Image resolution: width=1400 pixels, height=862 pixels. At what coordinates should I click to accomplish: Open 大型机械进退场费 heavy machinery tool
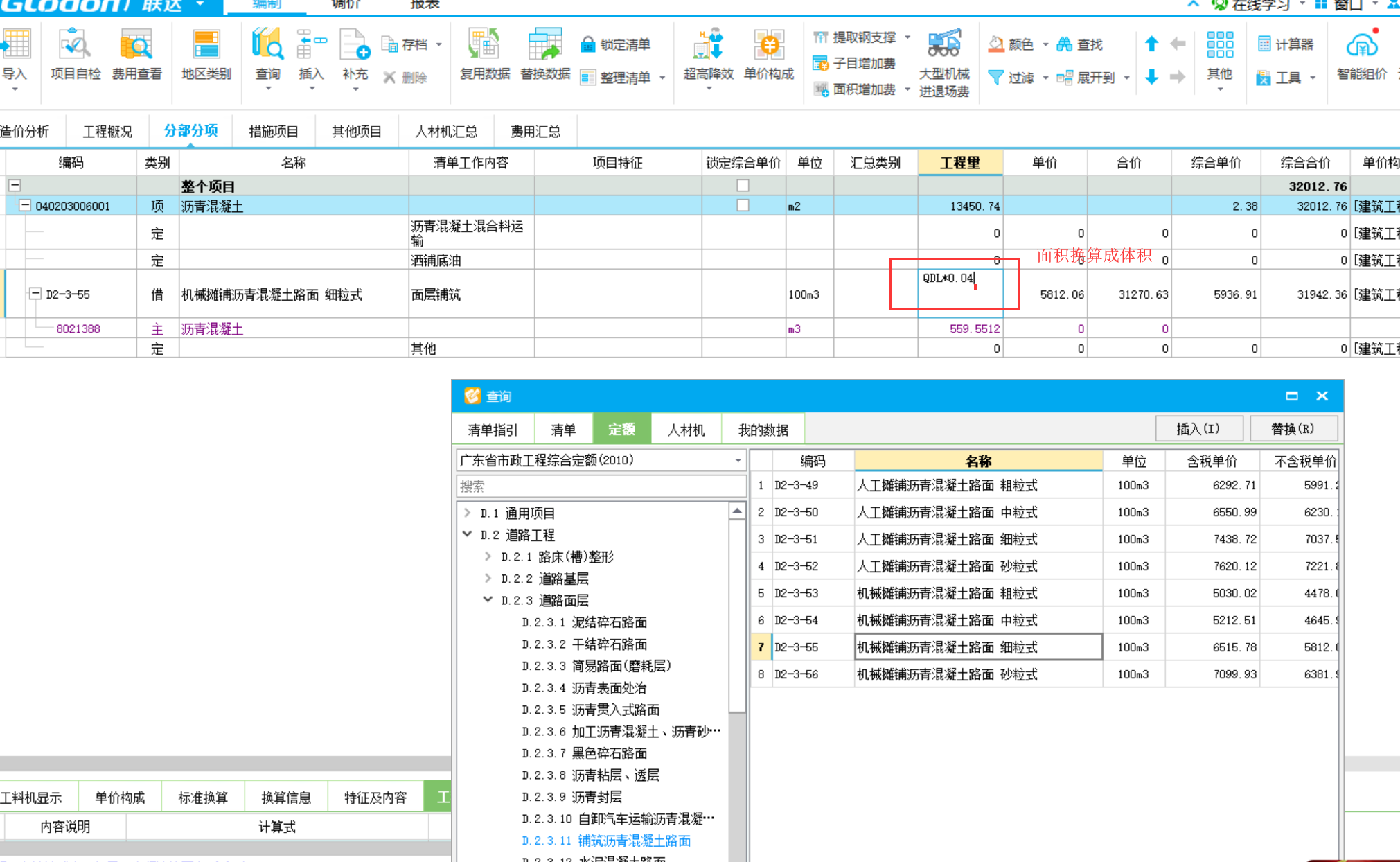tap(943, 63)
